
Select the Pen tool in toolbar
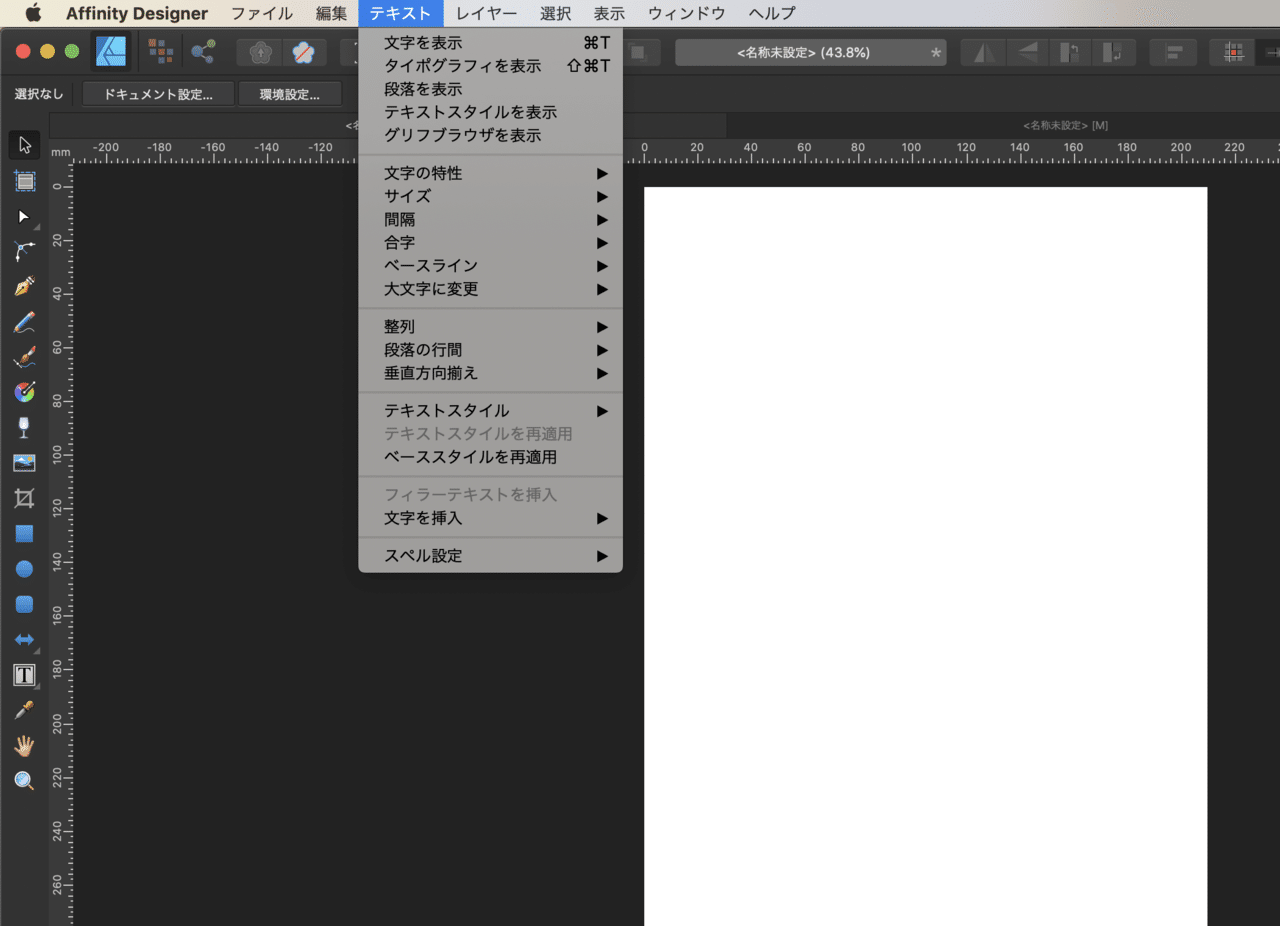pos(24,287)
